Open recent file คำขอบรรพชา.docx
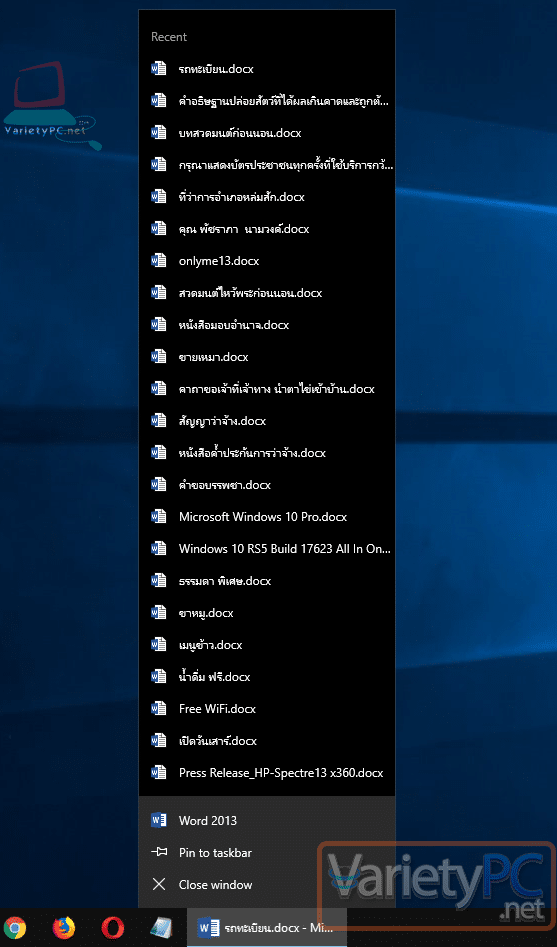This screenshot has width=557, height=947. pyautogui.click(x=267, y=484)
